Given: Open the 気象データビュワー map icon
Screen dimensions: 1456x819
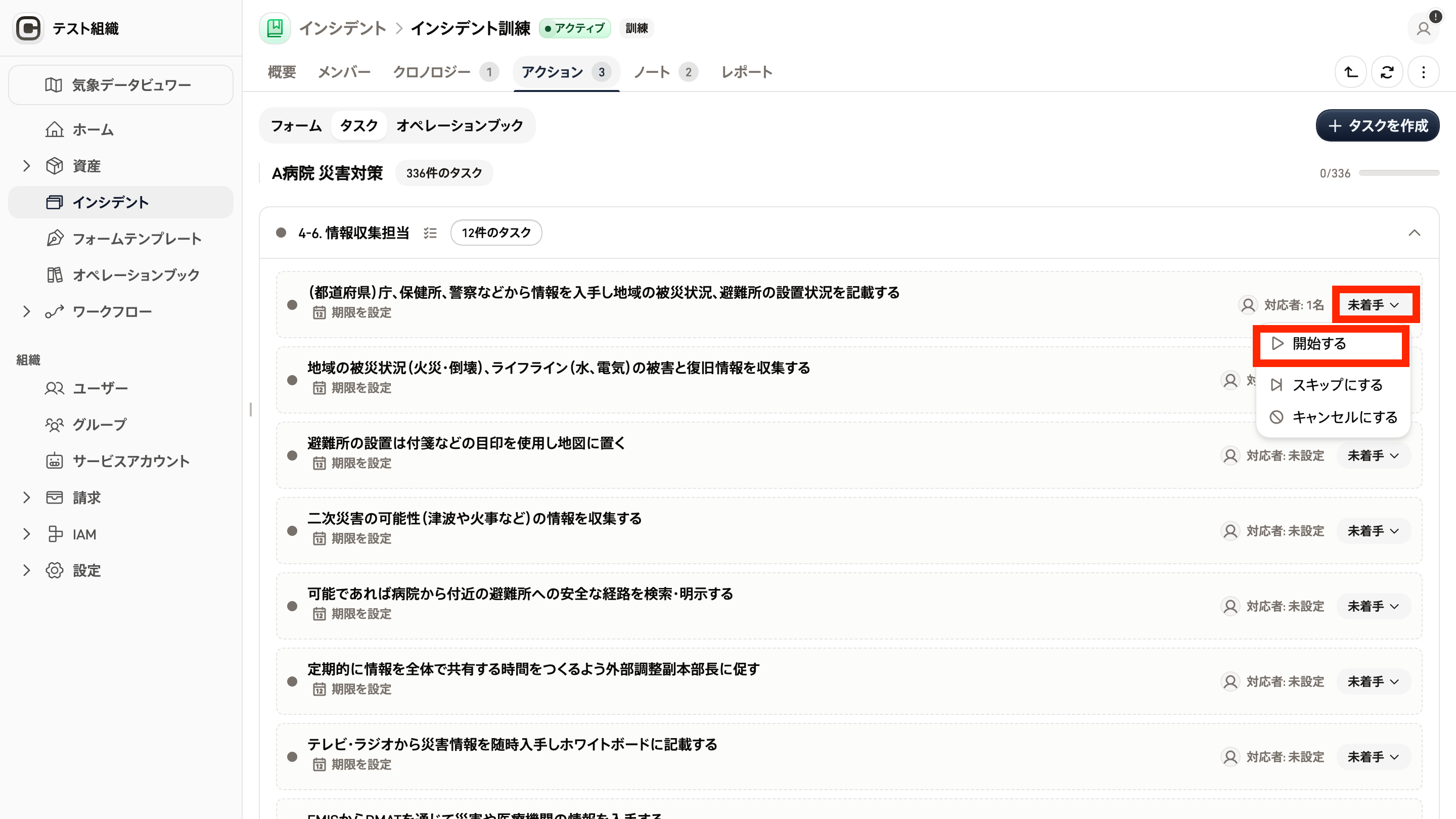Looking at the screenshot, I should tap(54, 85).
